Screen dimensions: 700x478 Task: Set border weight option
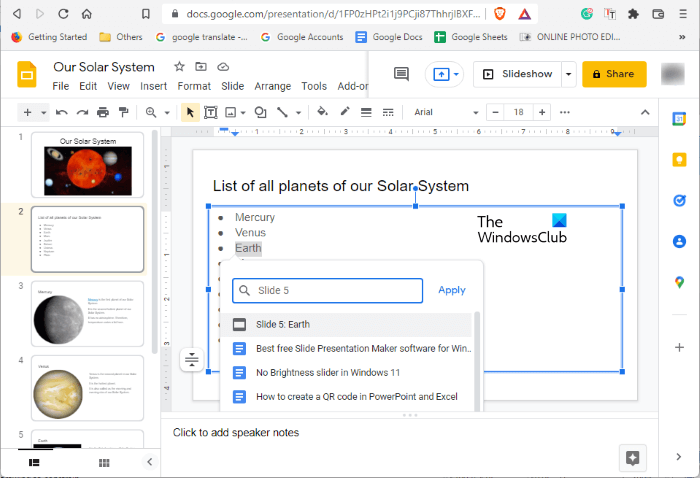point(366,112)
